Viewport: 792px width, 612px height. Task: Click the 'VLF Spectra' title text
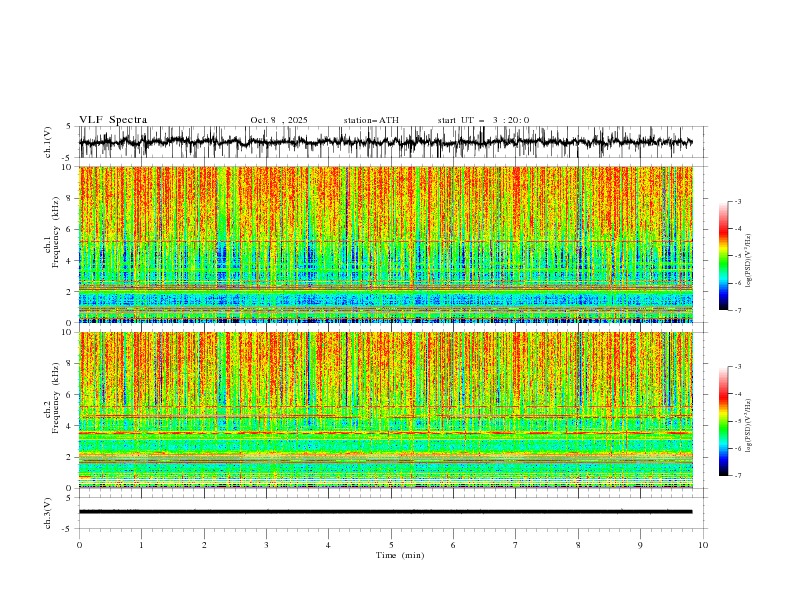point(113,120)
